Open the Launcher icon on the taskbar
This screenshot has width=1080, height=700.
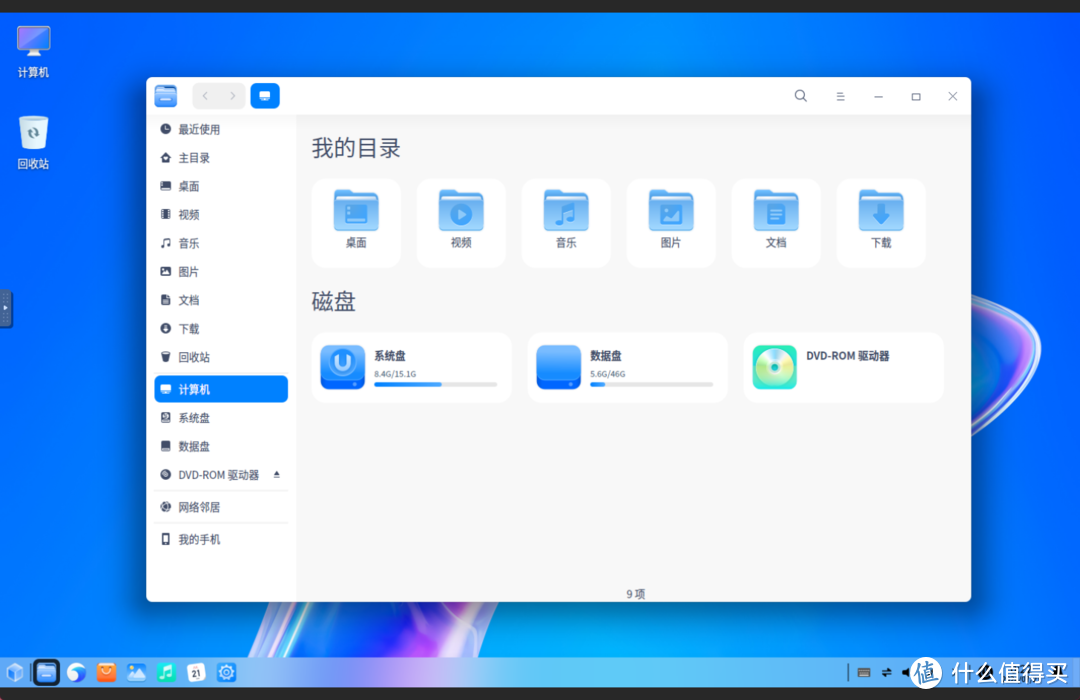click(15, 672)
